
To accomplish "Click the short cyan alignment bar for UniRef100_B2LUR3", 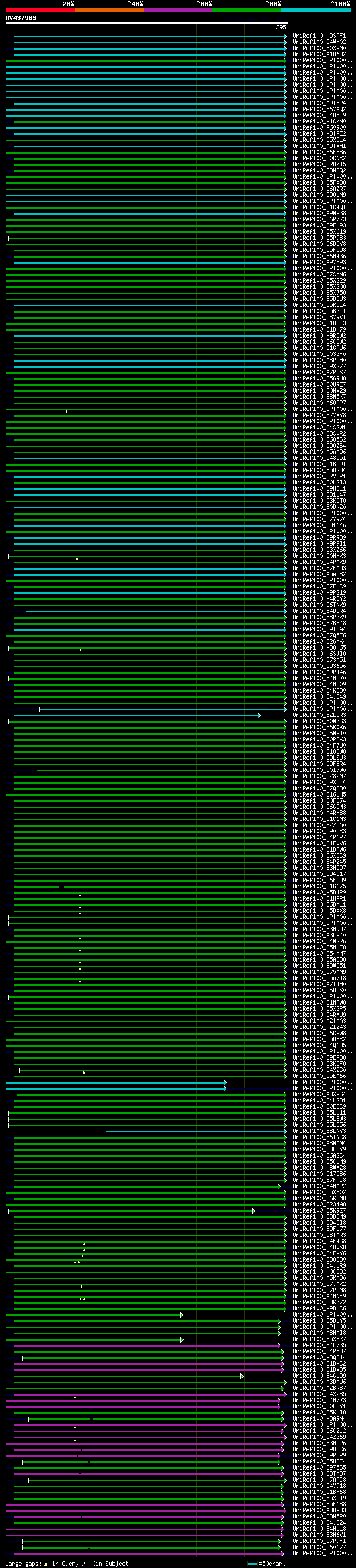I will click(137, 715).
